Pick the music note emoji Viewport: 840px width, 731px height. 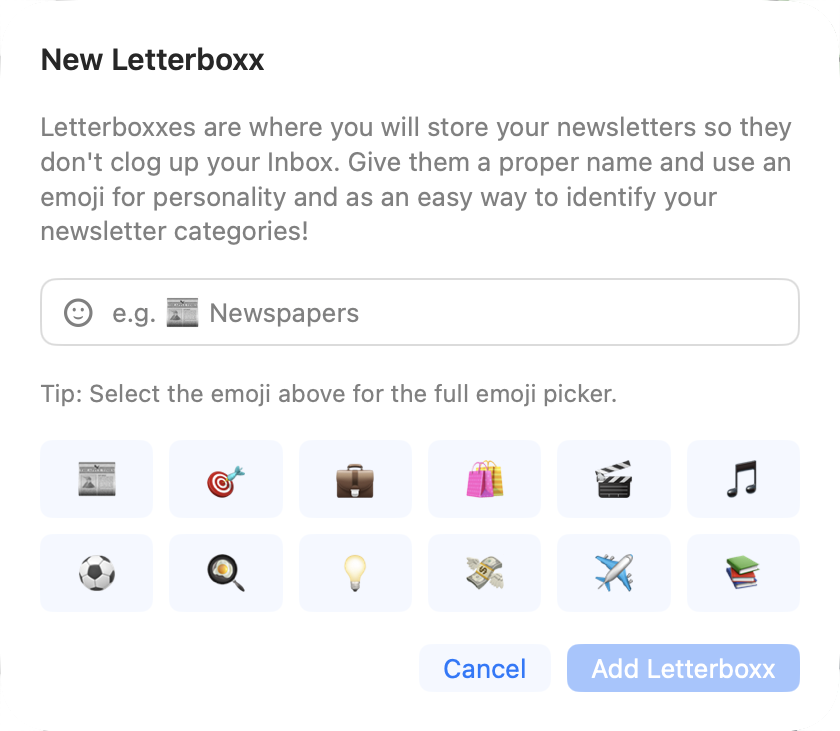tap(743, 478)
